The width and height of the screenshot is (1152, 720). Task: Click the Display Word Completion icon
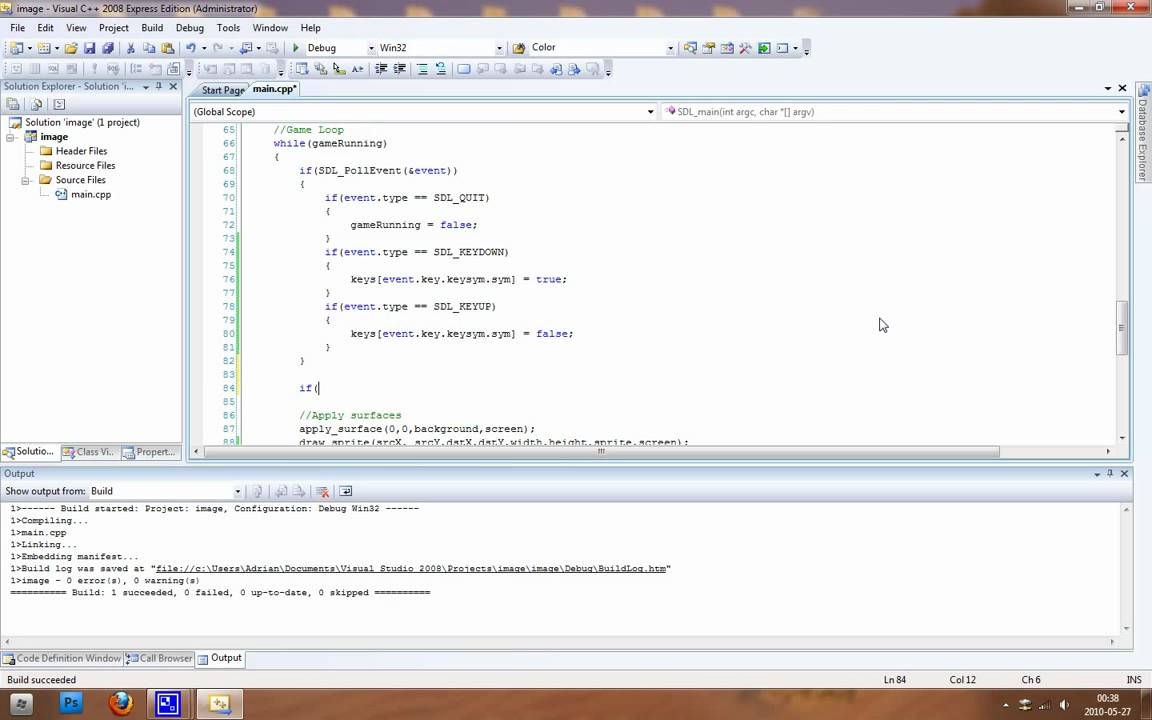tap(357, 69)
